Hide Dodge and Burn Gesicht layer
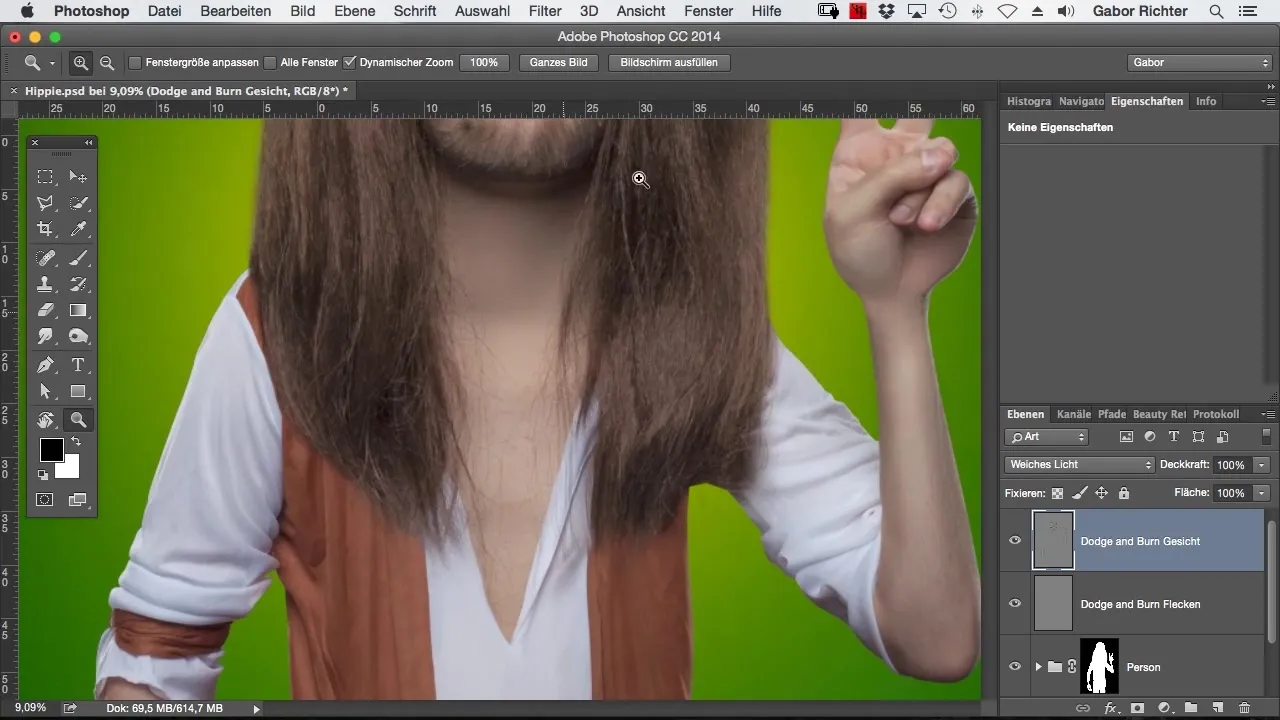Viewport: 1280px width, 720px height. coord(1015,541)
